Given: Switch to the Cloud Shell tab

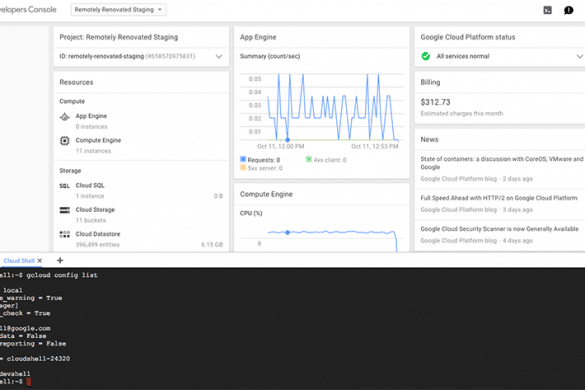Looking at the screenshot, I should pyautogui.click(x=19, y=260).
